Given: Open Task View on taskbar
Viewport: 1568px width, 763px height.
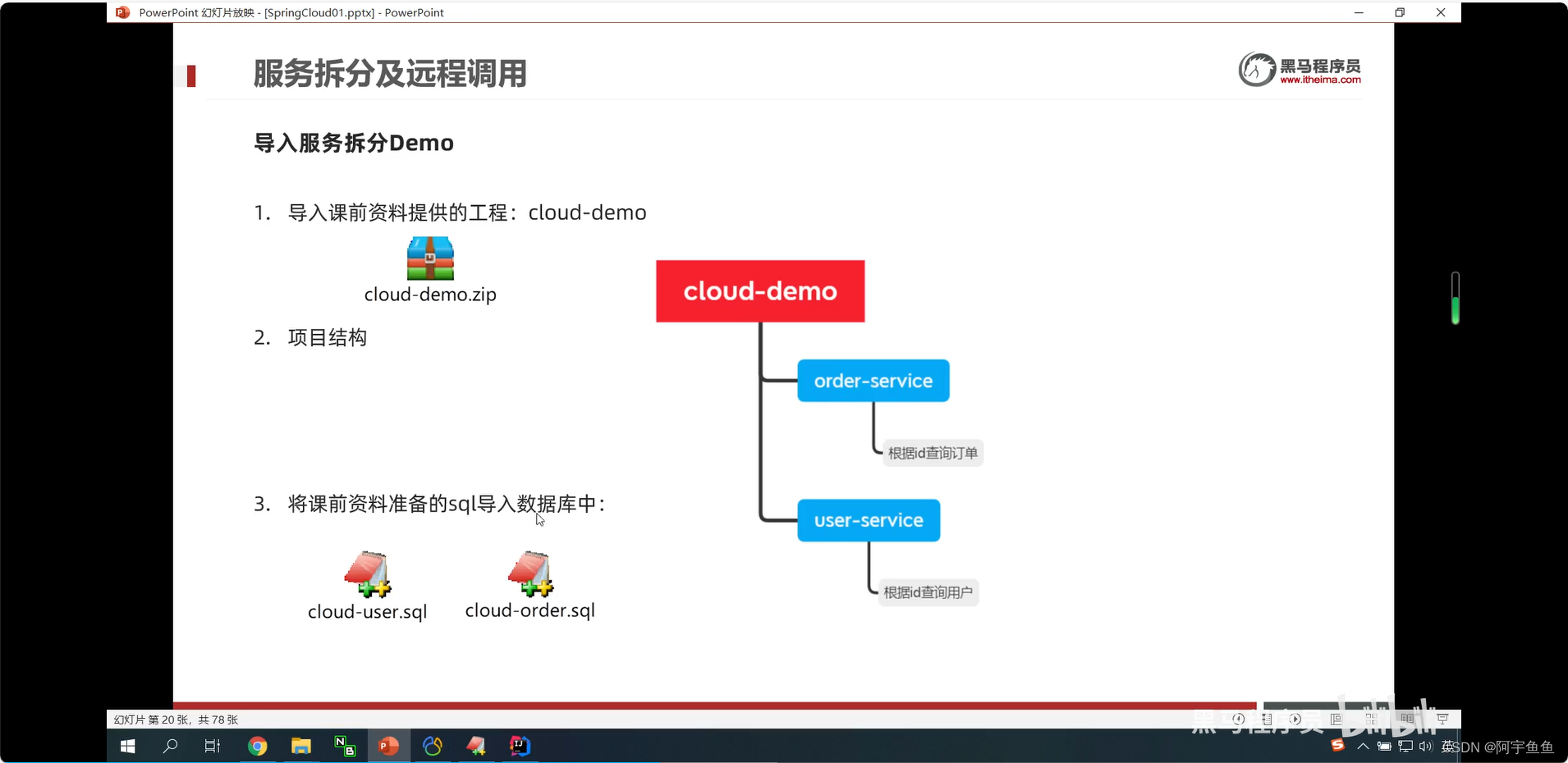Looking at the screenshot, I should pyautogui.click(x=213, y=746).
